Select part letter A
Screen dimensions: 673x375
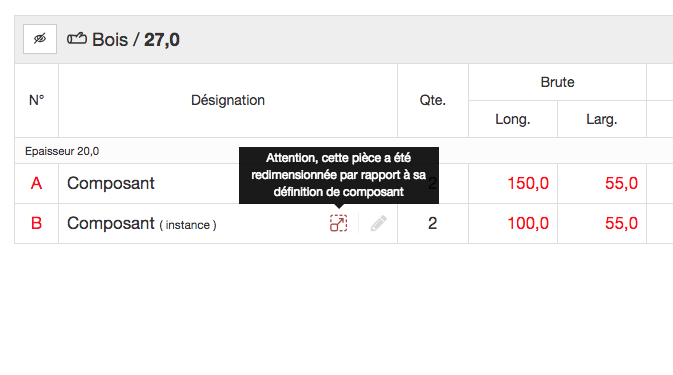[36, 184]
